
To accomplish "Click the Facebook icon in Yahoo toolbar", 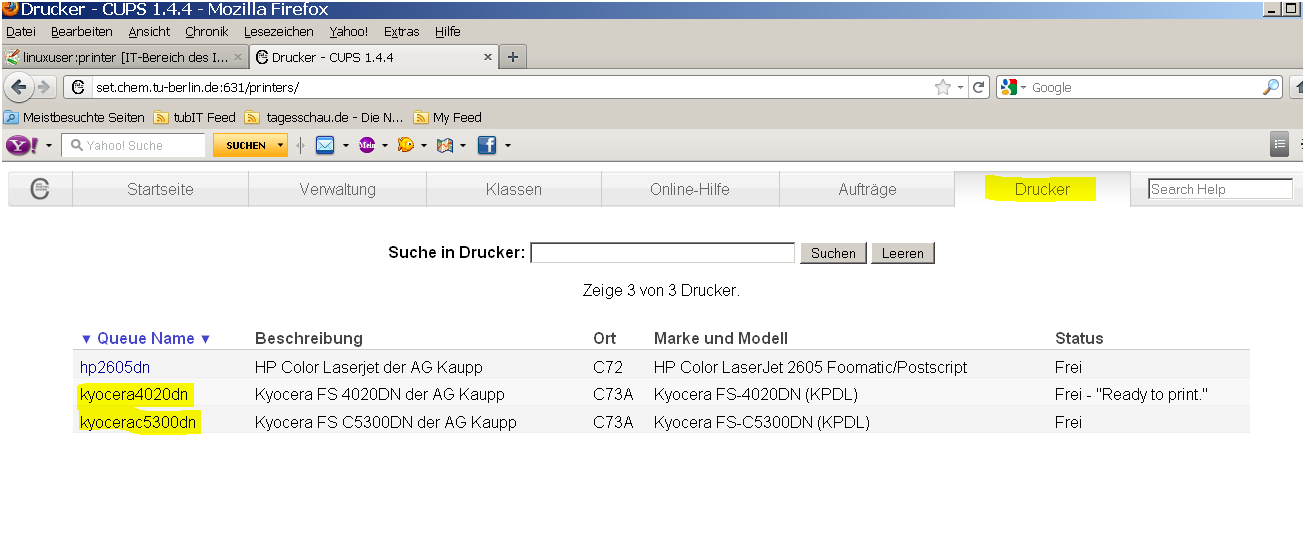I will click(487, 145).
